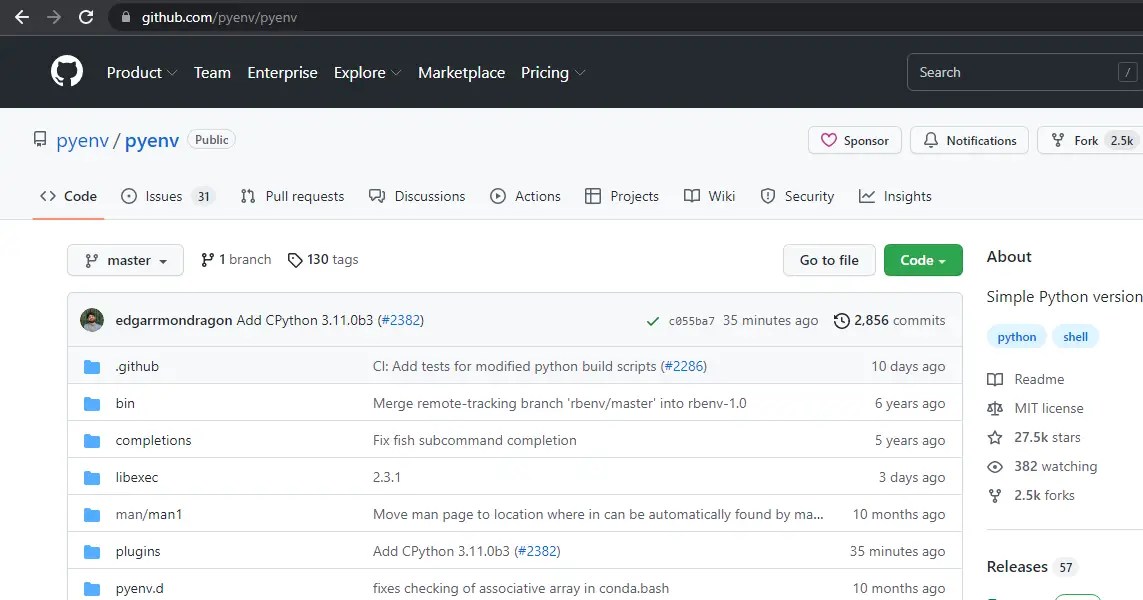This screenshot has height=600, width=1143.
Task: Switch to the Actions tab
Action: click(525, 196)
